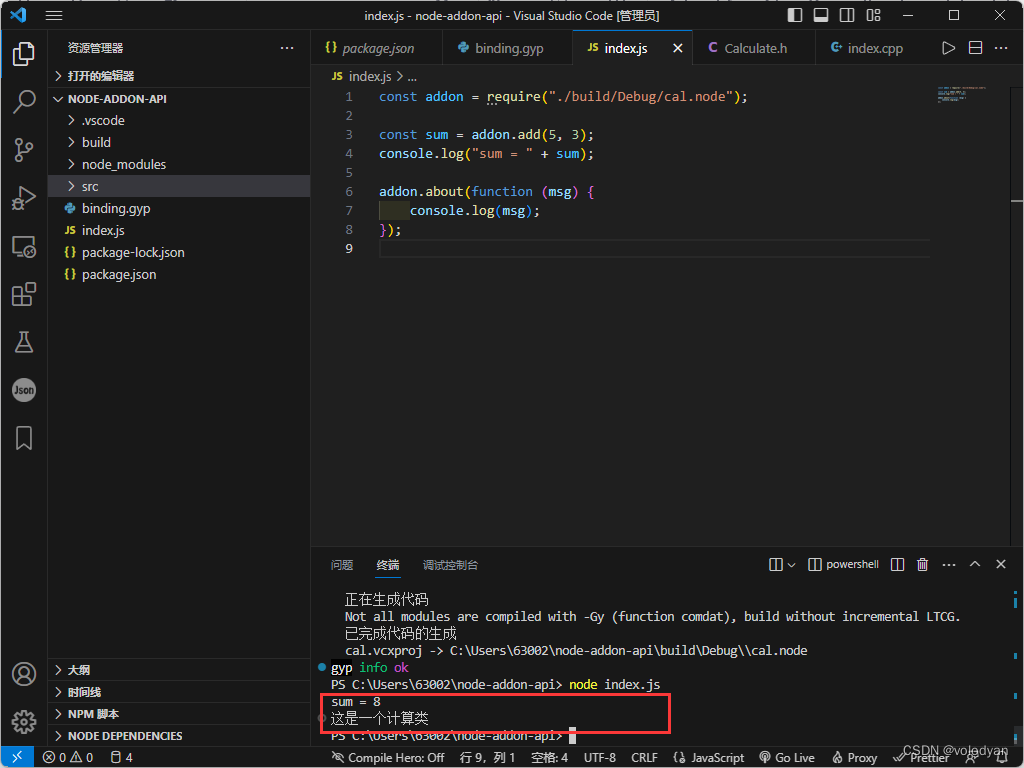Switch to binding.gyp tab
The width and height of the screenshot is (1024, 768).
point(507,48)
